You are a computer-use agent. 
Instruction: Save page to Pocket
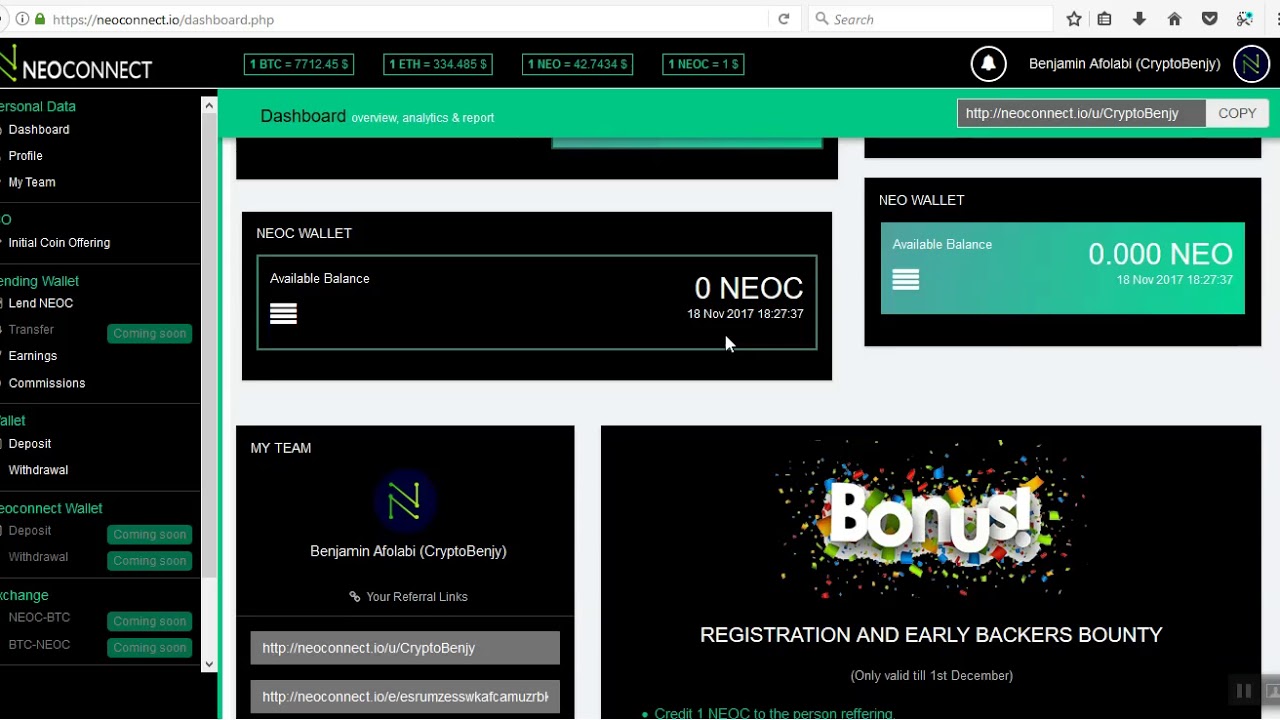click(x=1209, y=19)
